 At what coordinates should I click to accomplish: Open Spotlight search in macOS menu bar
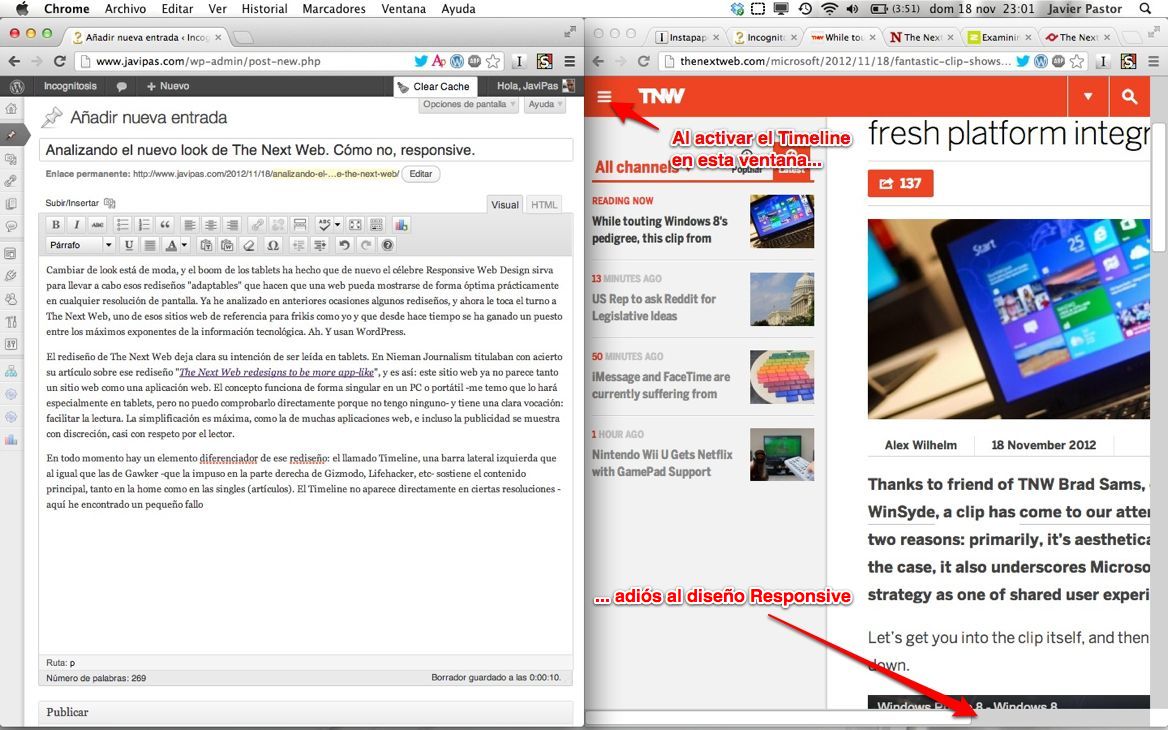pyautogui.click(x=1146, y=9)
